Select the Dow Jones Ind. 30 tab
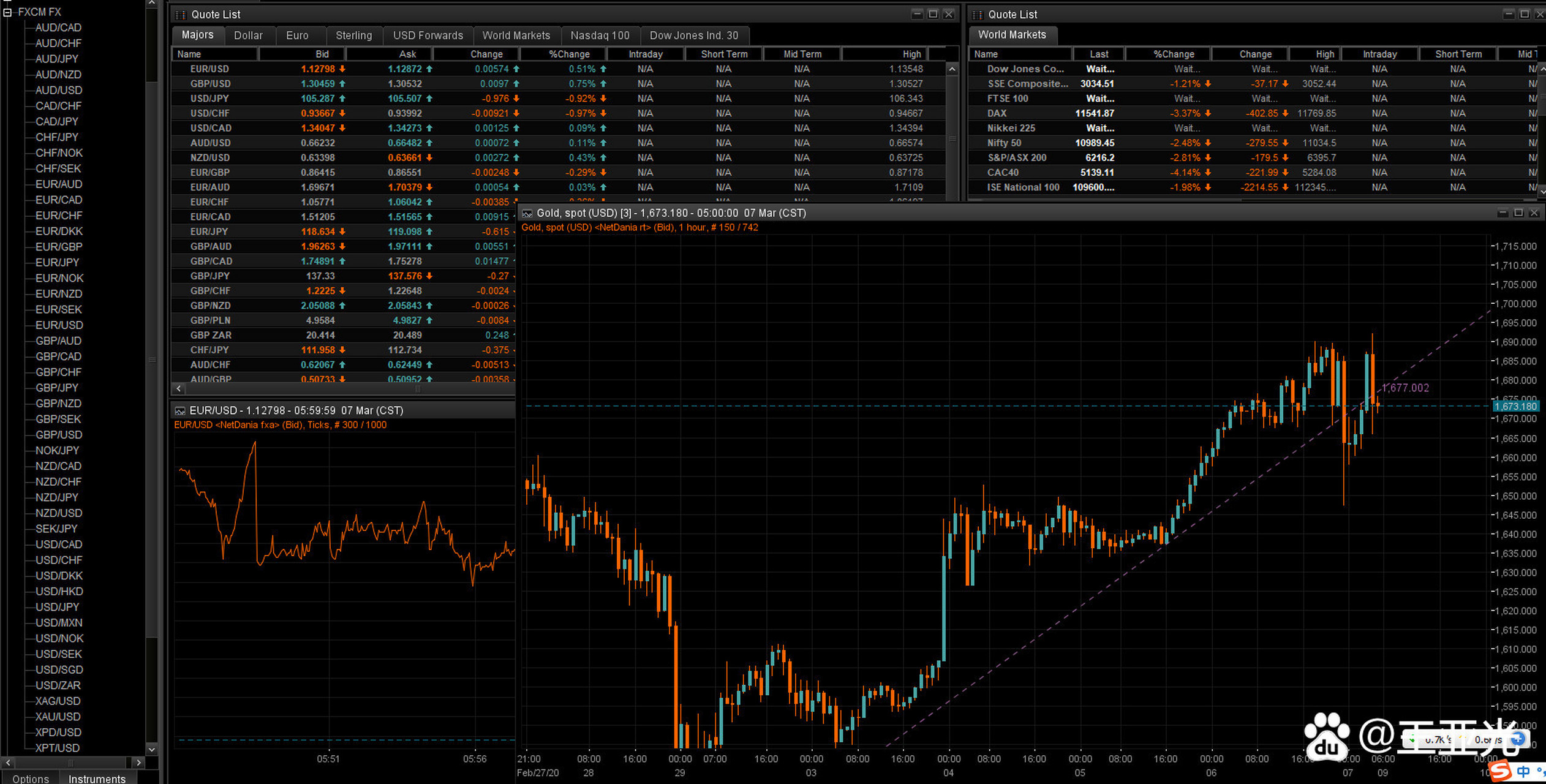Viewport: 1546px width, 784px height. pos(693,36)
